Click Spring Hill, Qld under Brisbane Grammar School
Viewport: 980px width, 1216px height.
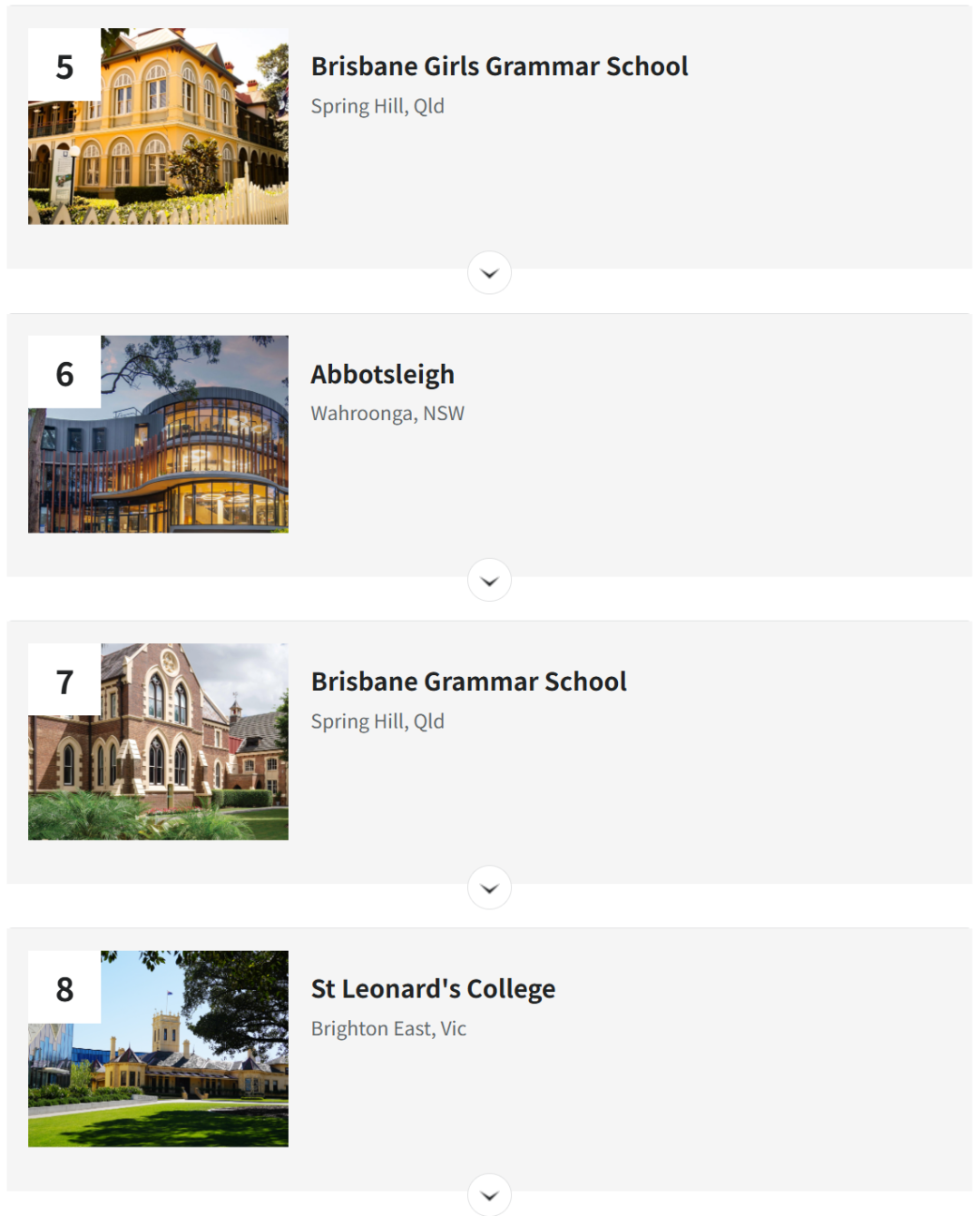[377, 721]
